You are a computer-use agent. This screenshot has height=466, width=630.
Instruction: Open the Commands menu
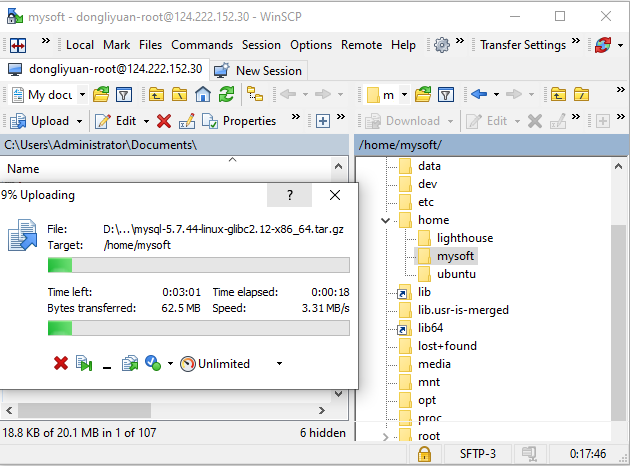(202, 45)
